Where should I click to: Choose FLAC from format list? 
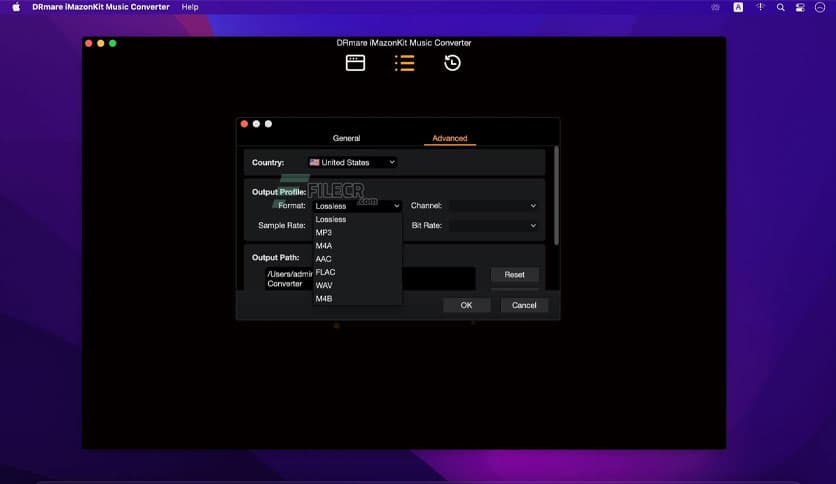(357, 272)
